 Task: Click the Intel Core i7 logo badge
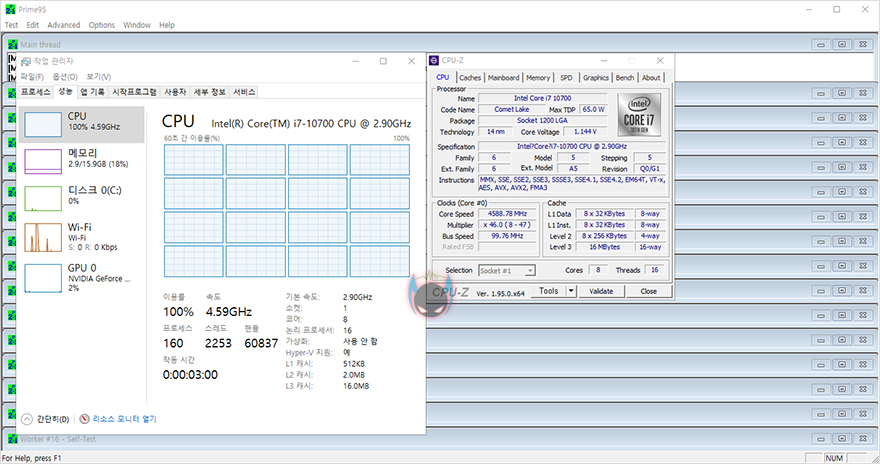[x=639, y=114]
